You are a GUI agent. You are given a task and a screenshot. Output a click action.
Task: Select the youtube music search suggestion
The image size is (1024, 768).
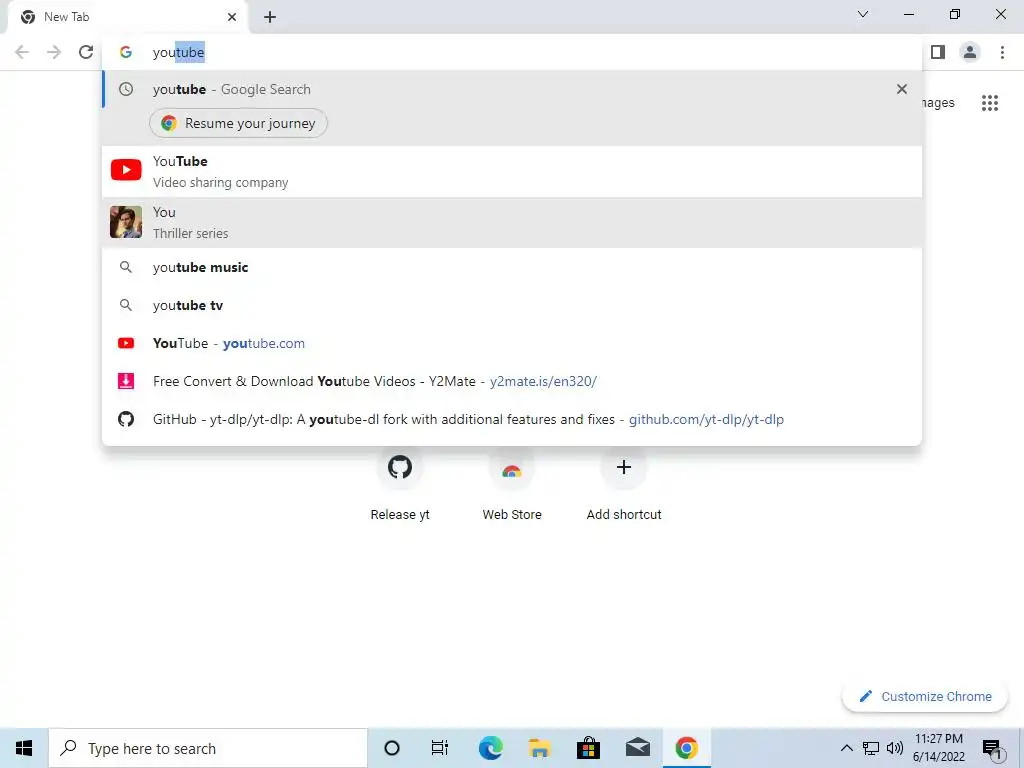(x=512, y=267)
